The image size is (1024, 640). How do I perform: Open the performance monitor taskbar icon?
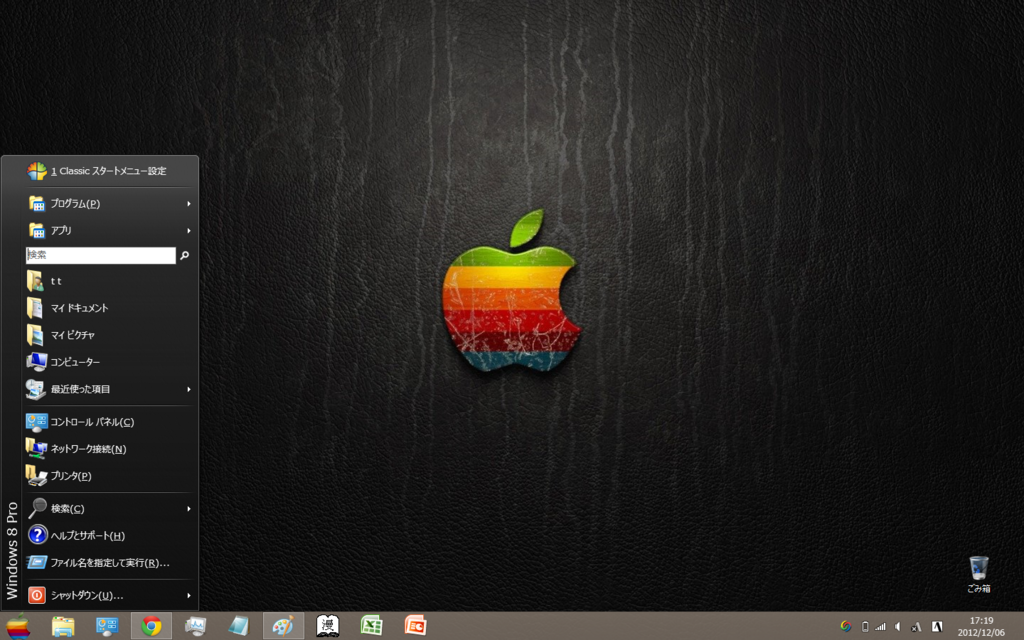[x=195, y=626]
